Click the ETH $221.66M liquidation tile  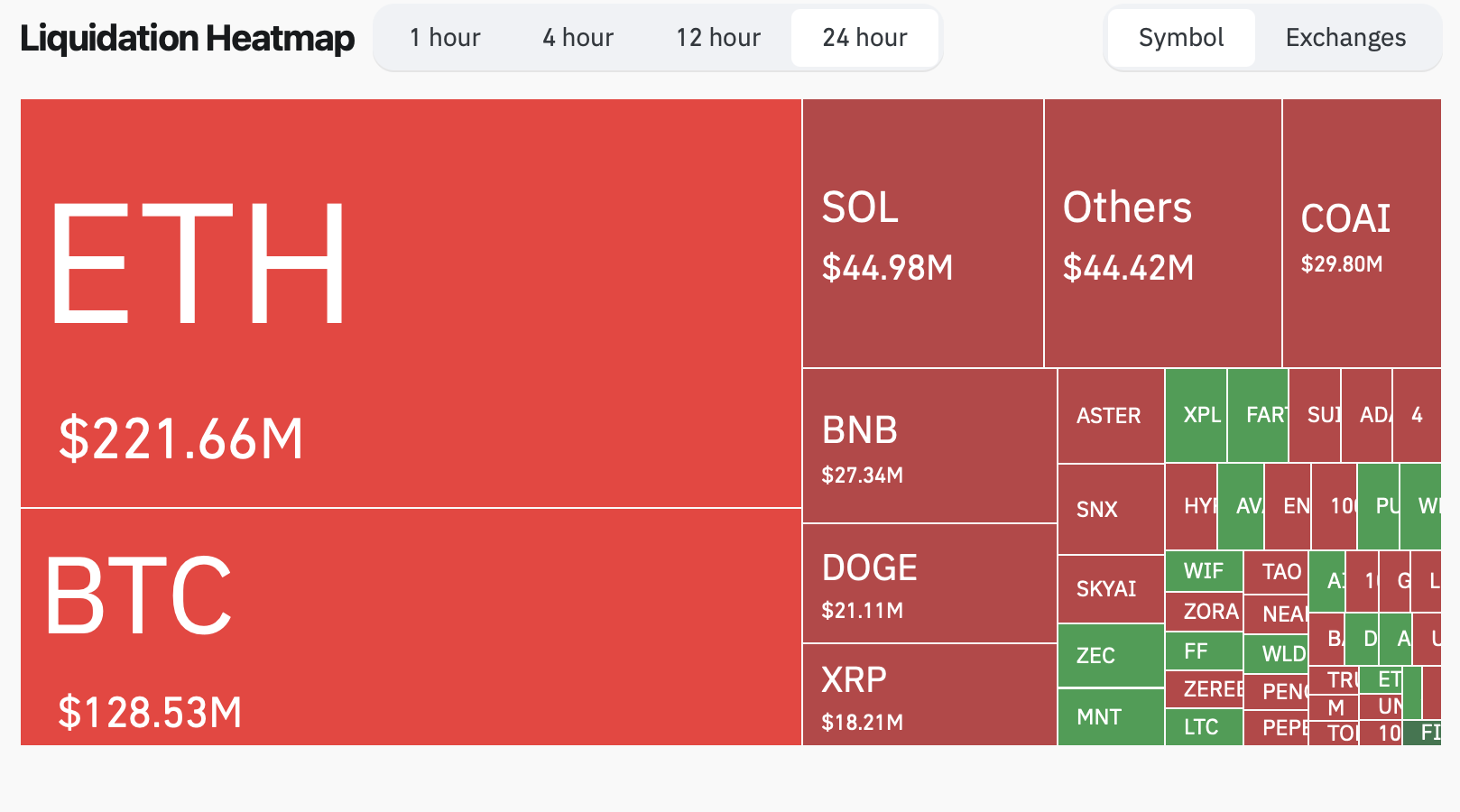pos(411,303)
